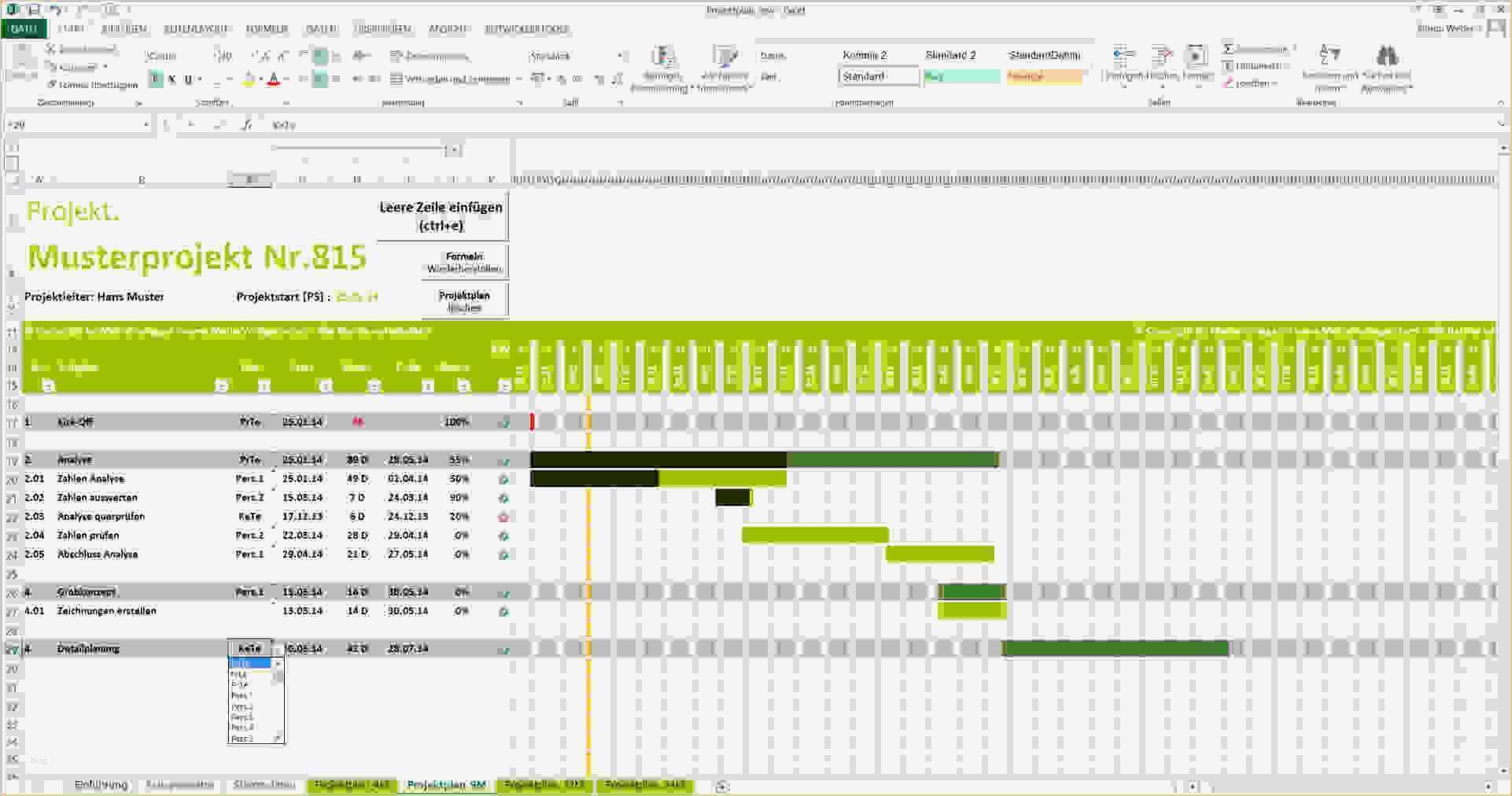This screenshot has height=796, width=1512.
Task: Toggle center horizontal alignment
Action: click(x=319, y=79)
